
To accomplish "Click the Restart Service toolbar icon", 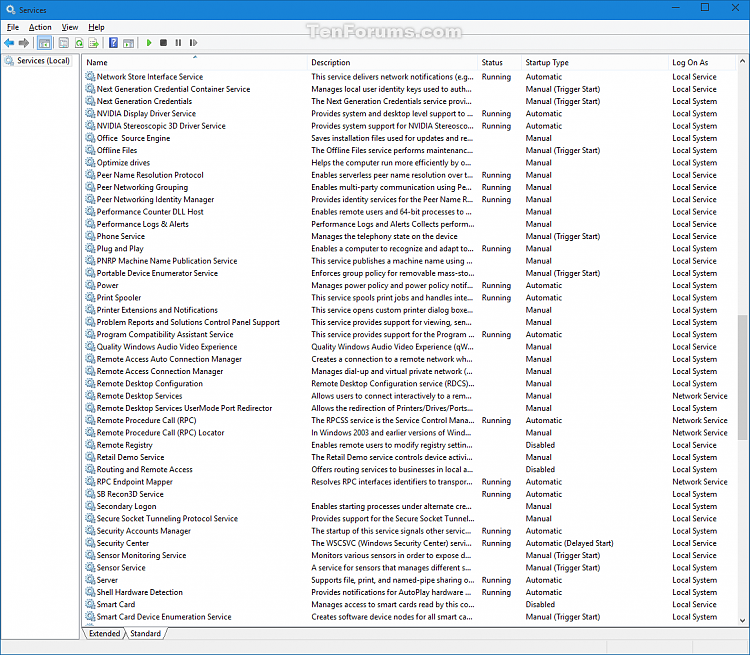I will pyautogui.click(x=193, y=43).
